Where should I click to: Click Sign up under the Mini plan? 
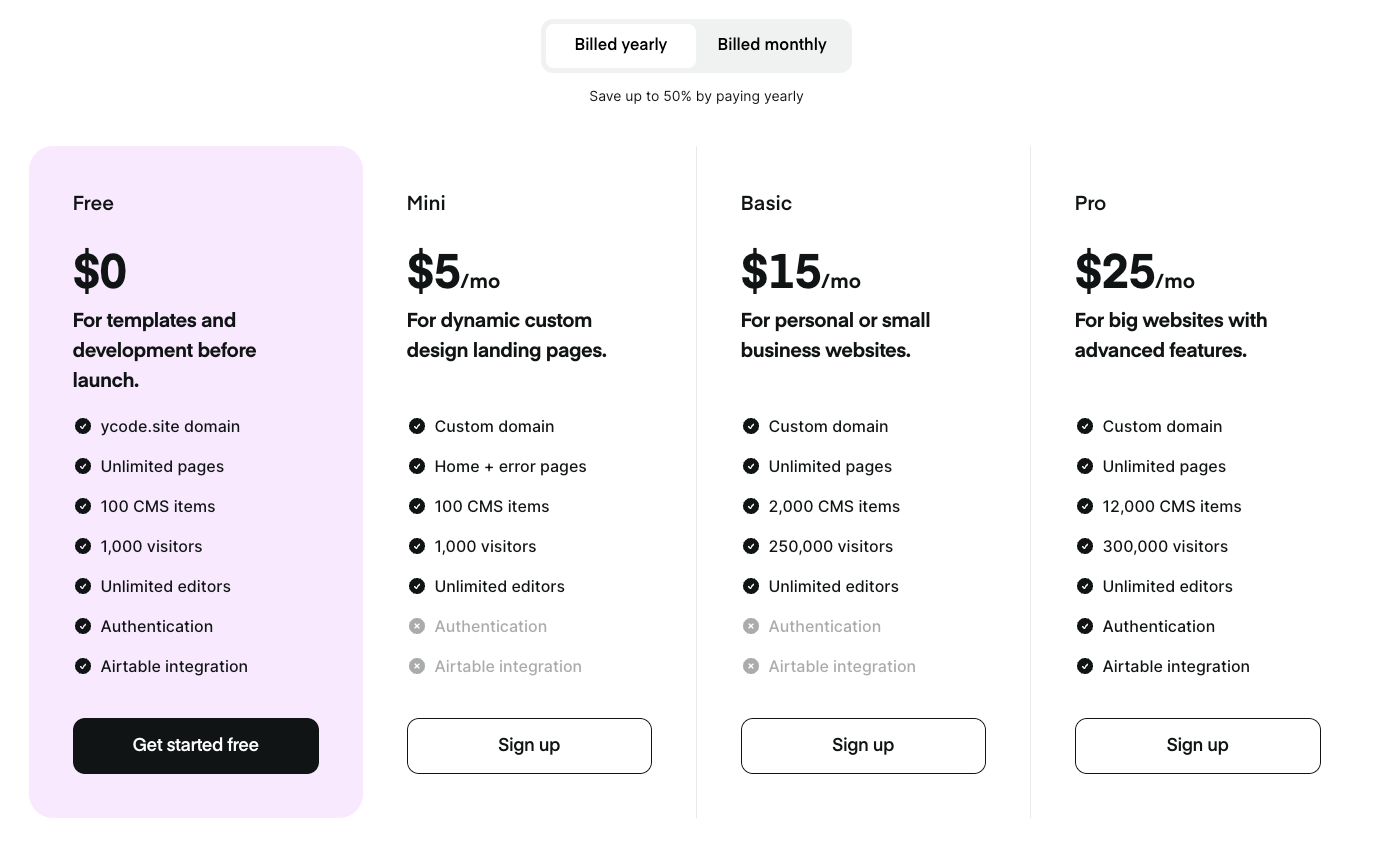529,745
